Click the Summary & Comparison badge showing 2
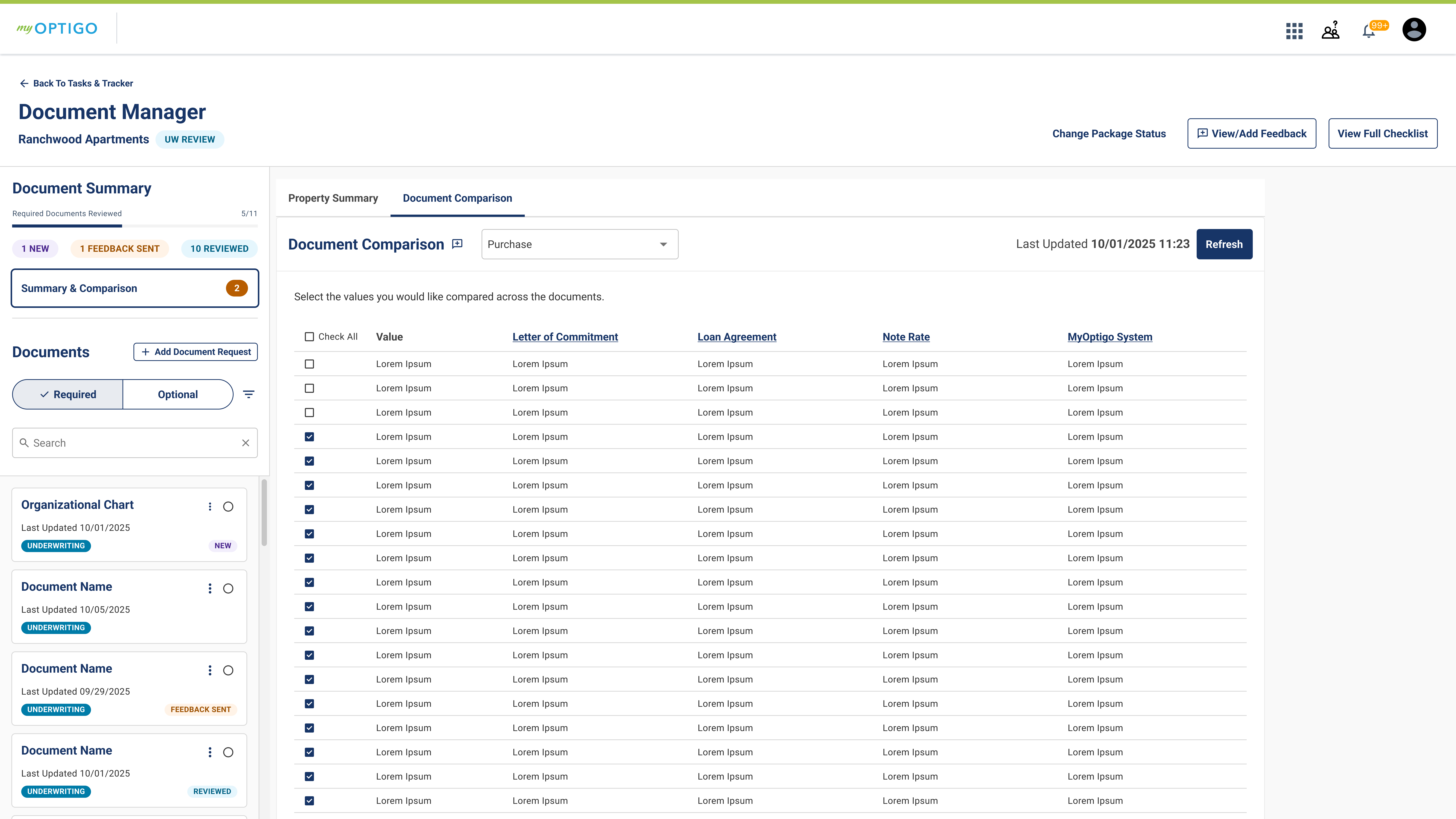Viewport: 1456px width, 819px height. pyautogui.click(x=237, y=288)
